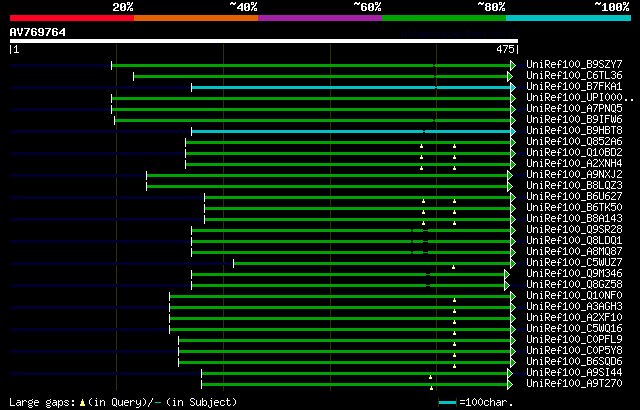Select the UniRef100_B6U627 label
Image resolution: width=640 pixels, height=410 pixels.
574,197
